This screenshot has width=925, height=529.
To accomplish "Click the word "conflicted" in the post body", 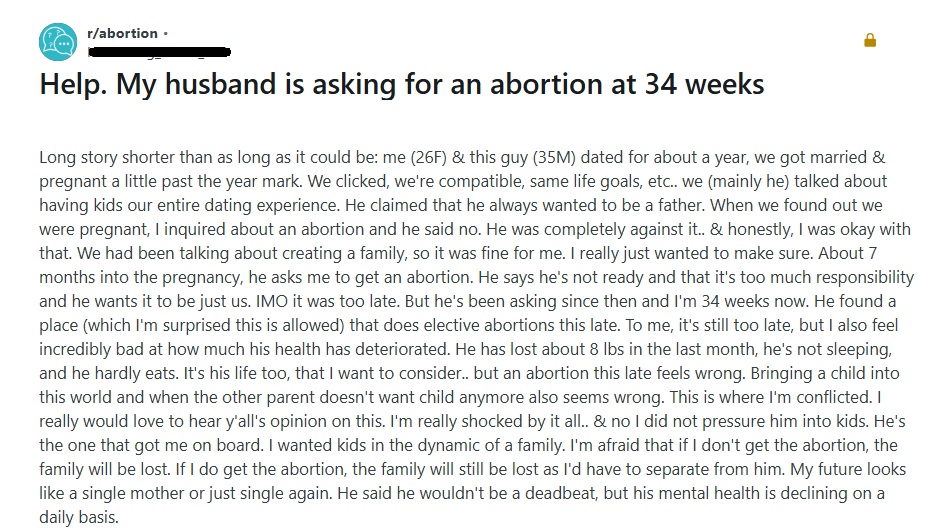I will pyautogui.click(x=834, y=397).
